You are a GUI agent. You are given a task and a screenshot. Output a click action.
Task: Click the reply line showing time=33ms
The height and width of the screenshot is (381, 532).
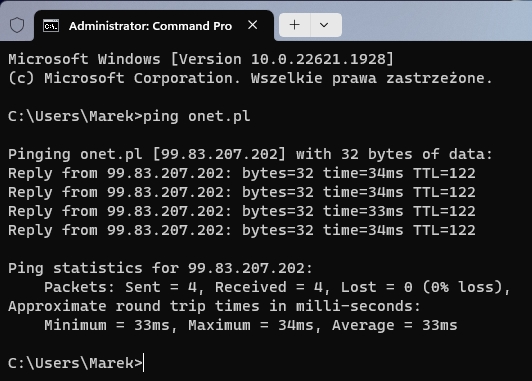(x=242, y=211)
